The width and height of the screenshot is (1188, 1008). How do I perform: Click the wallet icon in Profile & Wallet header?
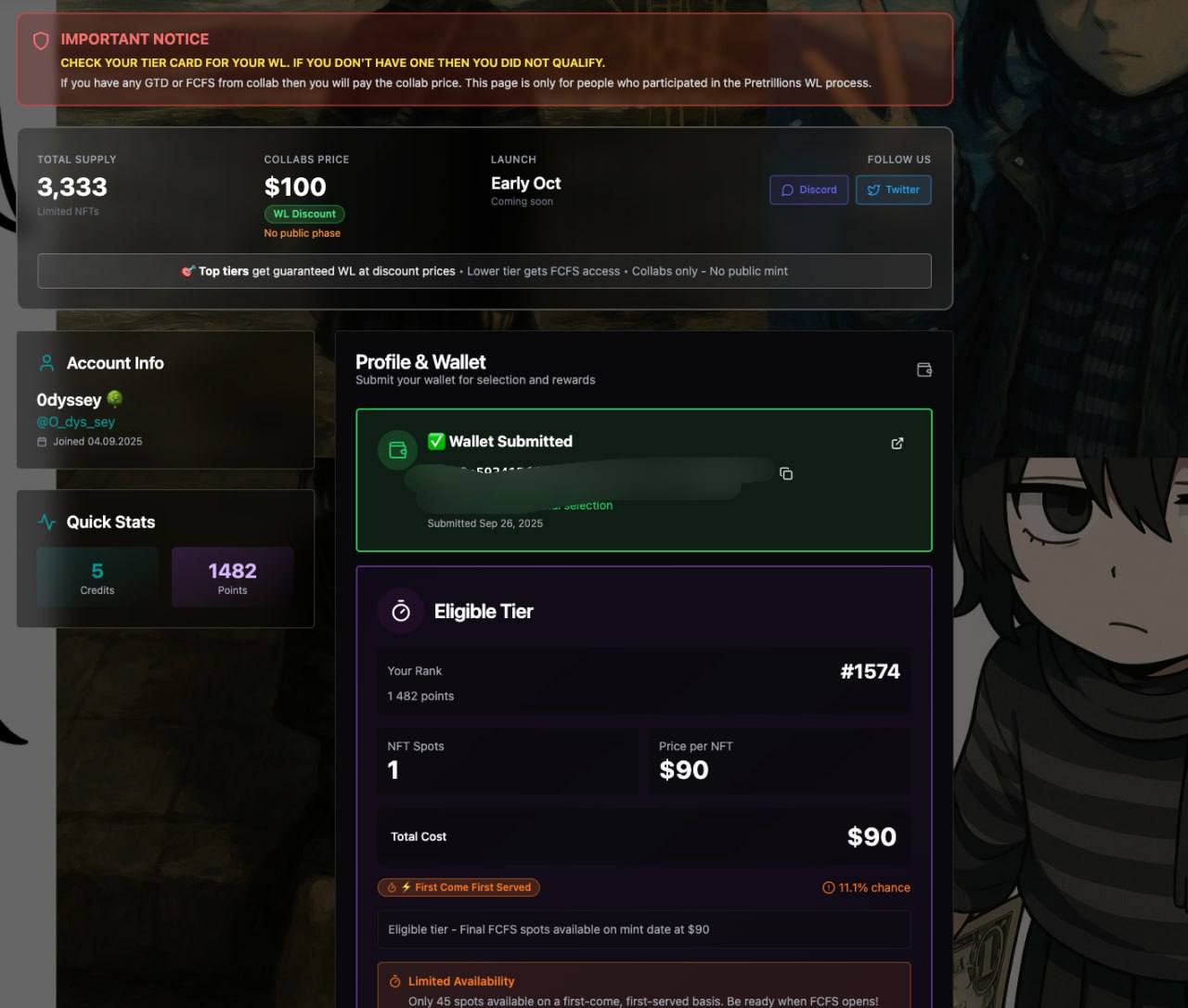tap(923, 369)
